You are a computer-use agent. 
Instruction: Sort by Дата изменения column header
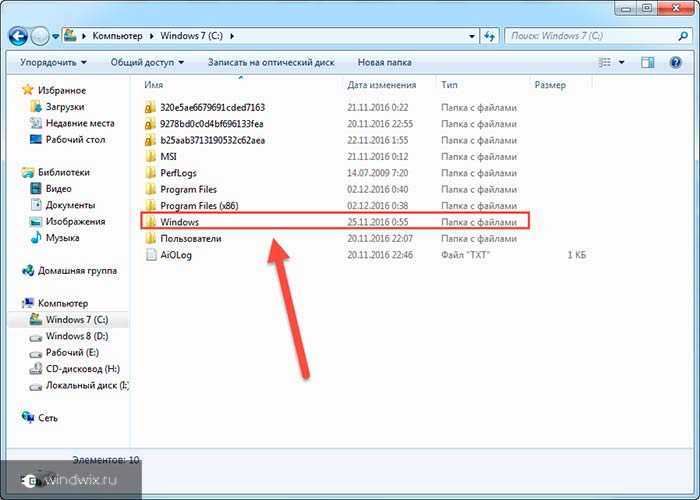pos(382,85)
